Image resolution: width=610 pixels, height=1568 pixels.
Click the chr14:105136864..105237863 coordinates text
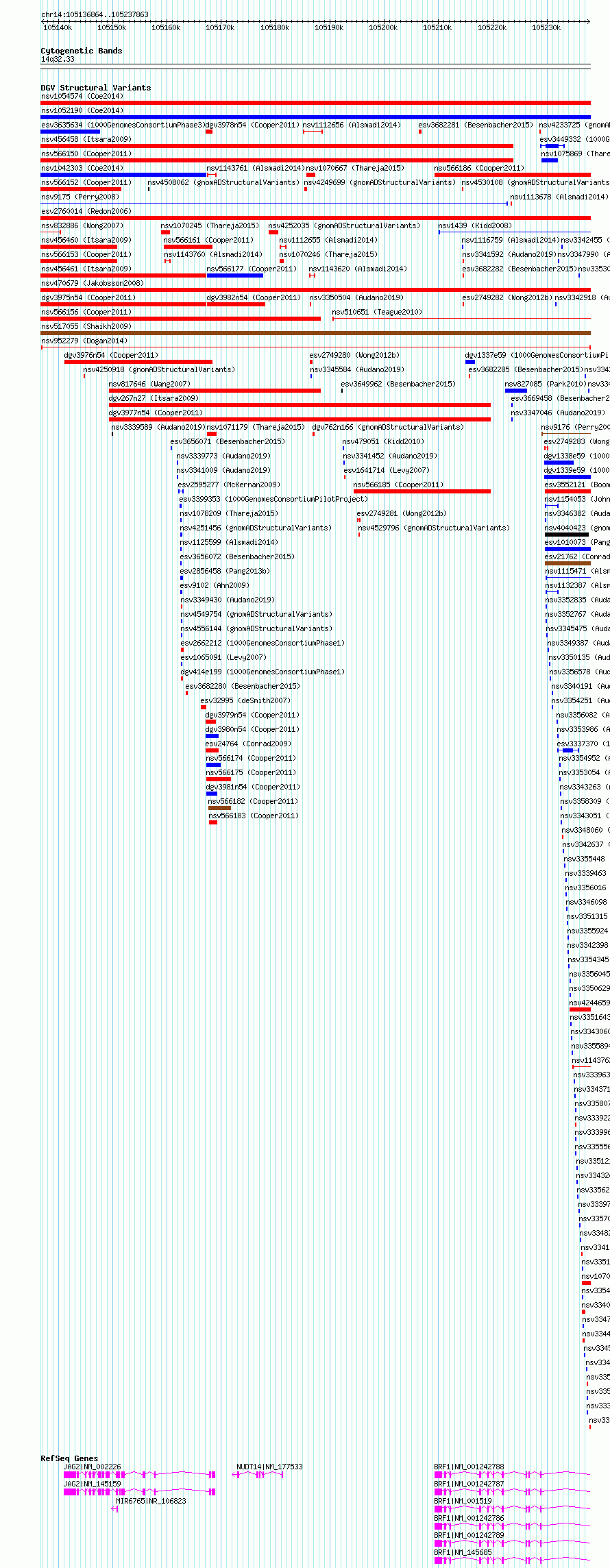pos(95,14)
